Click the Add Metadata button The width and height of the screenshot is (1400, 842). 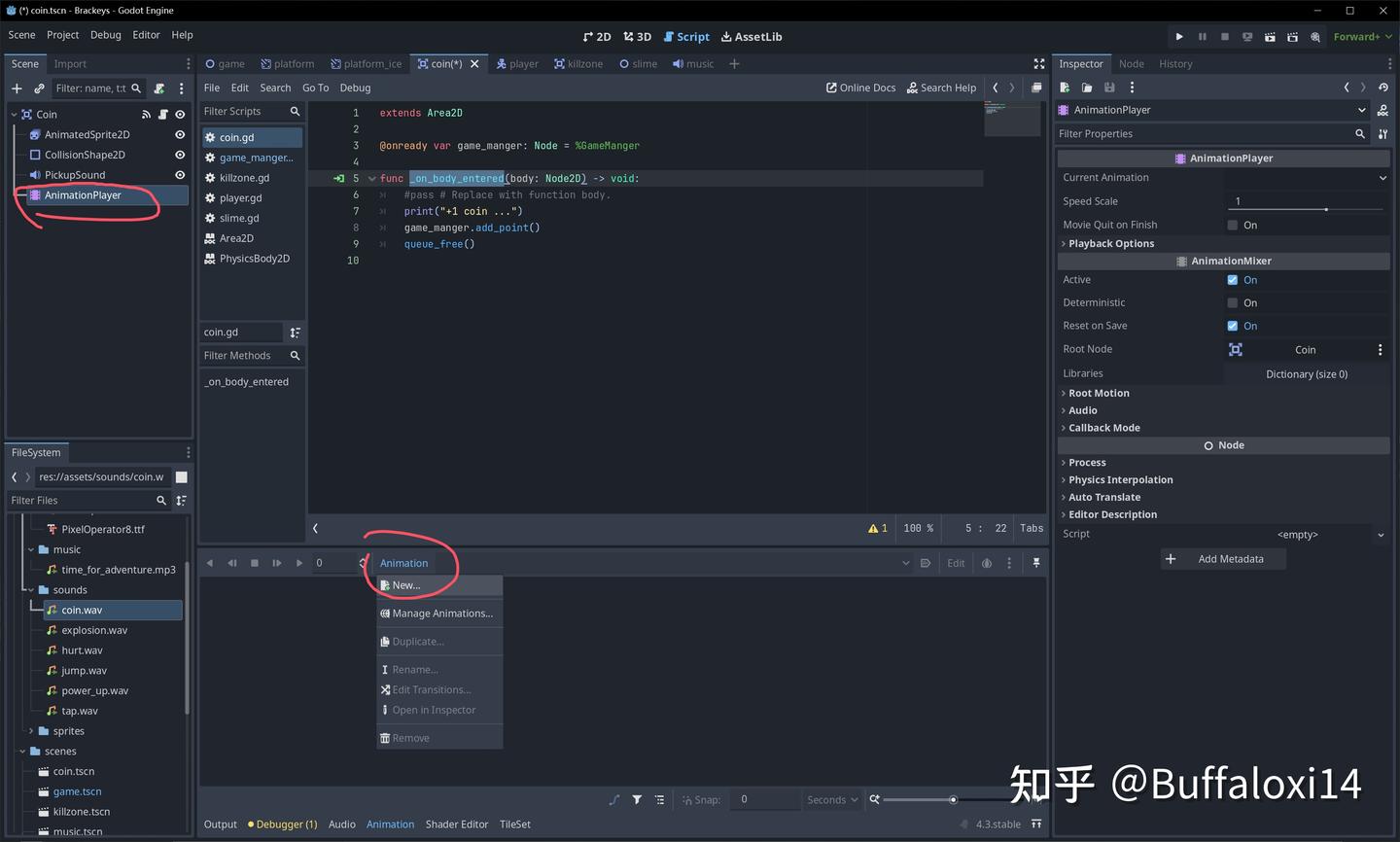point(1222,558)
